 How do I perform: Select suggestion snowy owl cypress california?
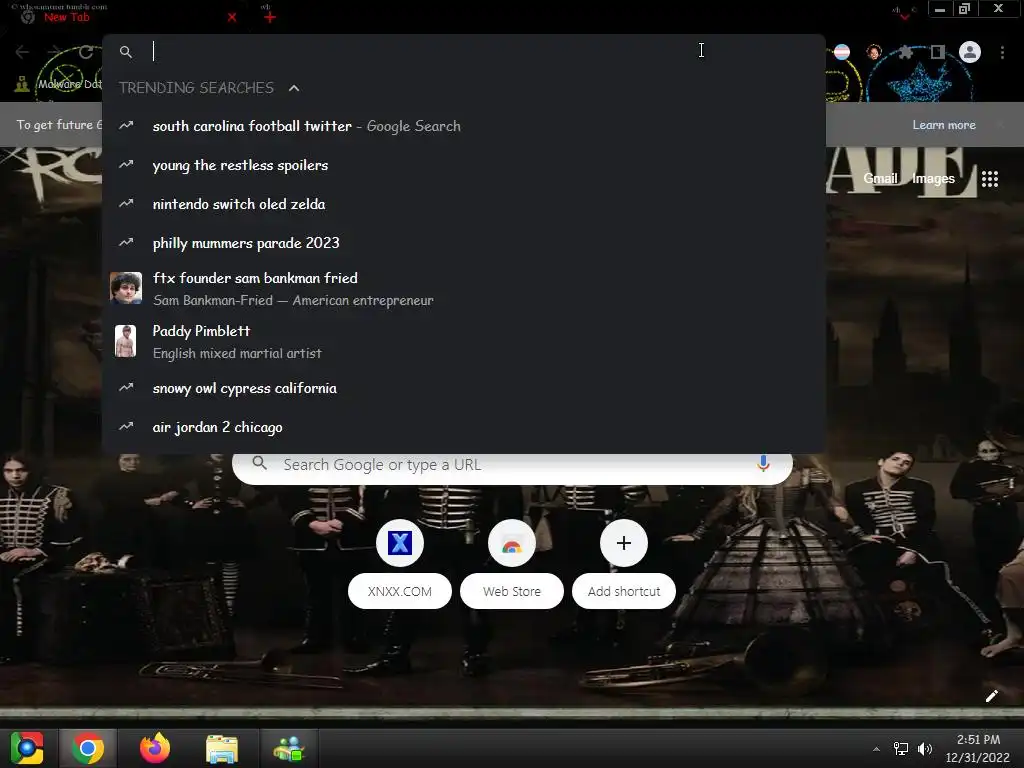[464, 388]
